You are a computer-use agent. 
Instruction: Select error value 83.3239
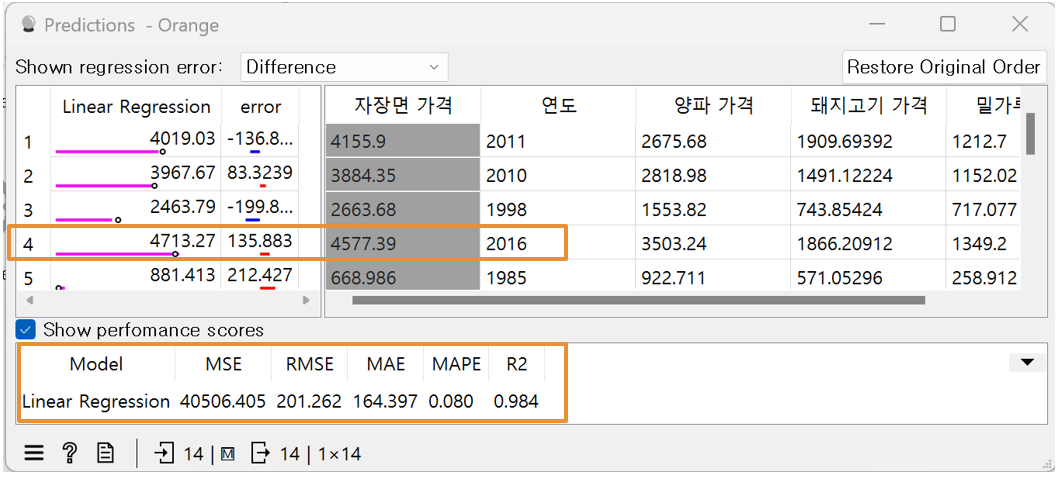261,174
